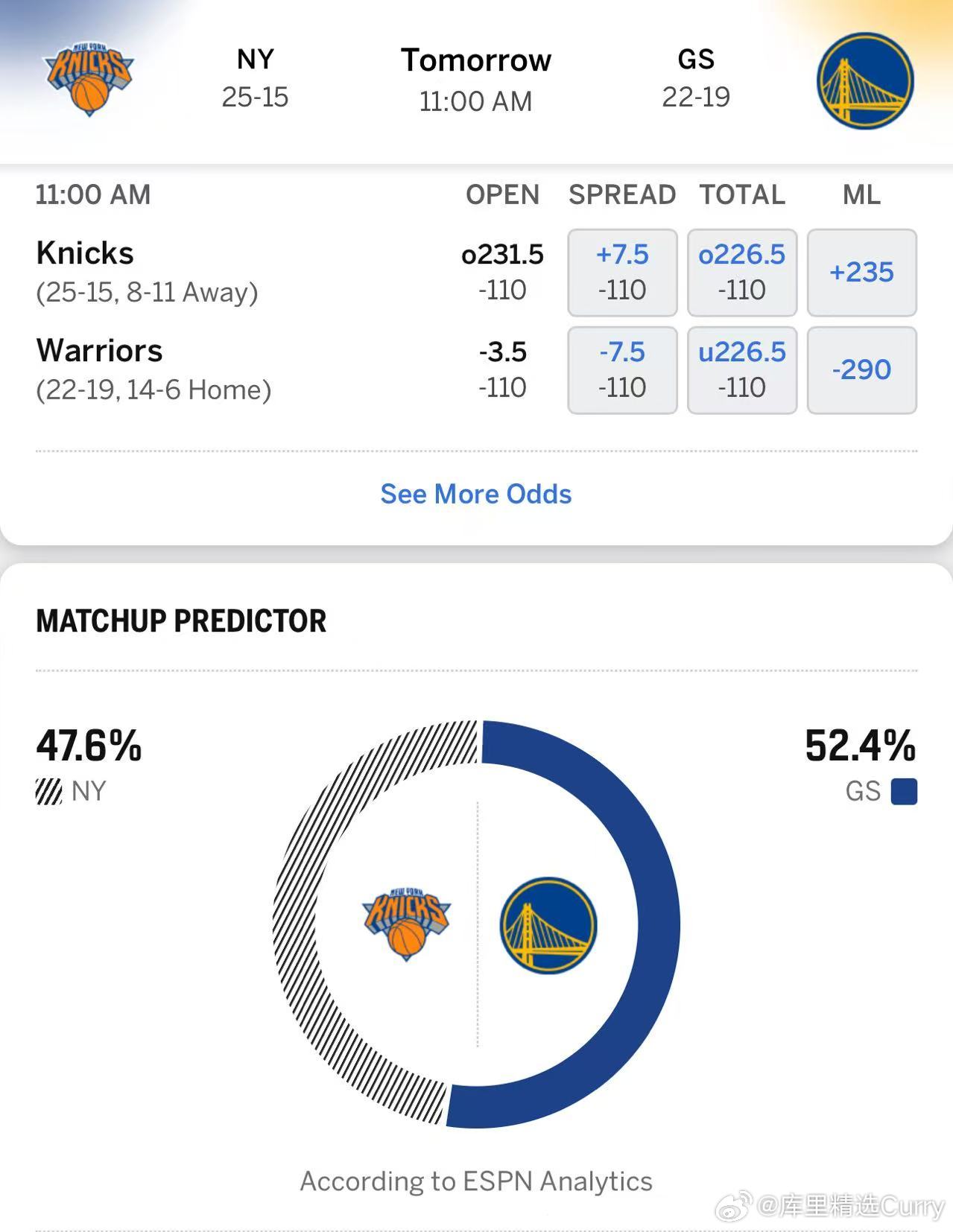Click the striped NY legend icon
The image size is (953, 1232).
coord(49,791)
